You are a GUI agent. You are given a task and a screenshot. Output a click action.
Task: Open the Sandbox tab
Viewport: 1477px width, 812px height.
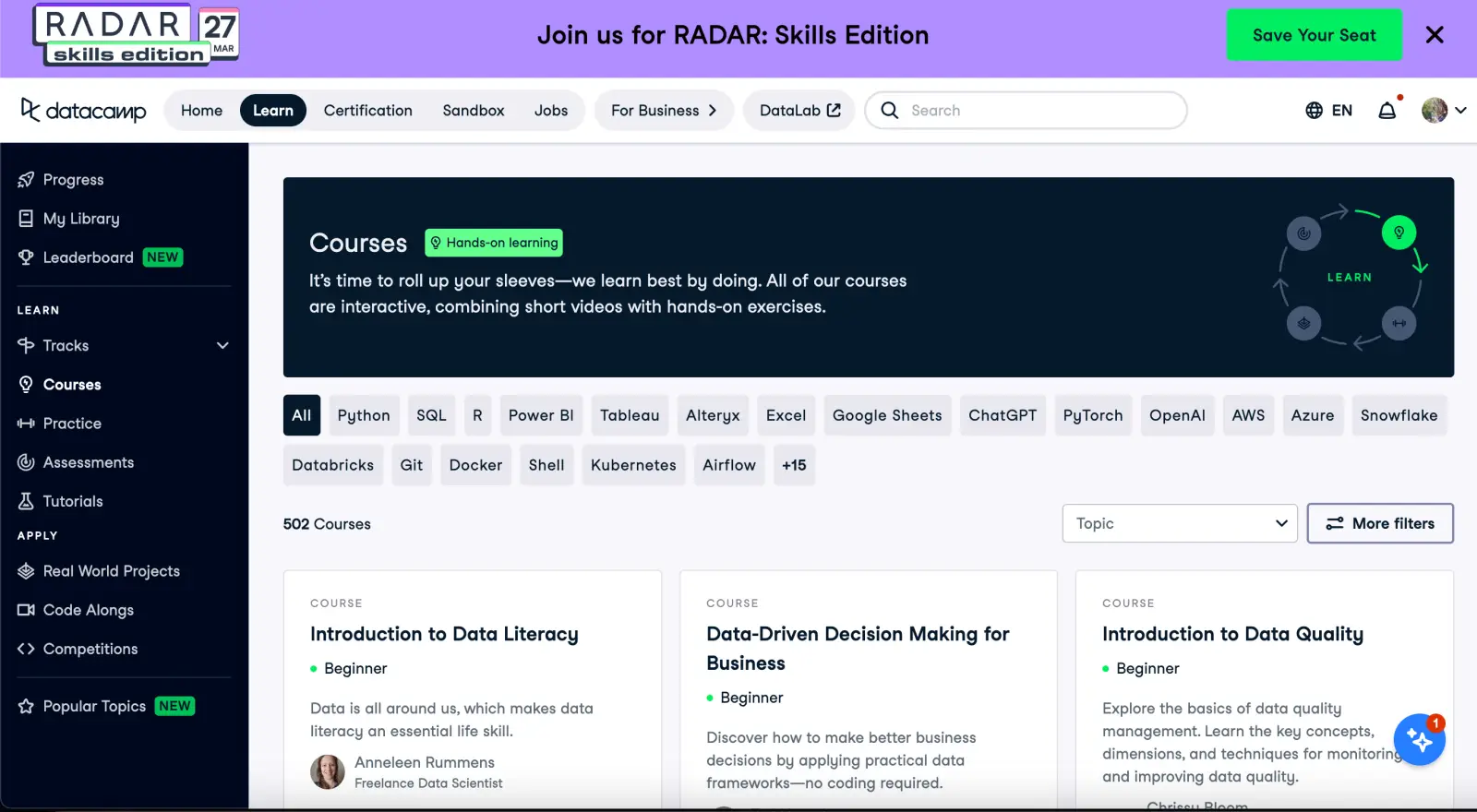[x=474, y=111]
